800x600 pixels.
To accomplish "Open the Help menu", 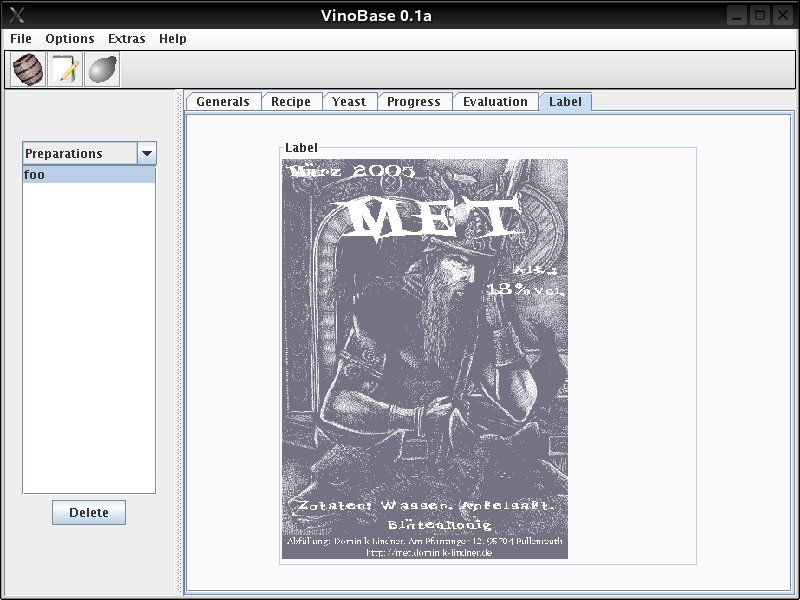I will (173, 39).
